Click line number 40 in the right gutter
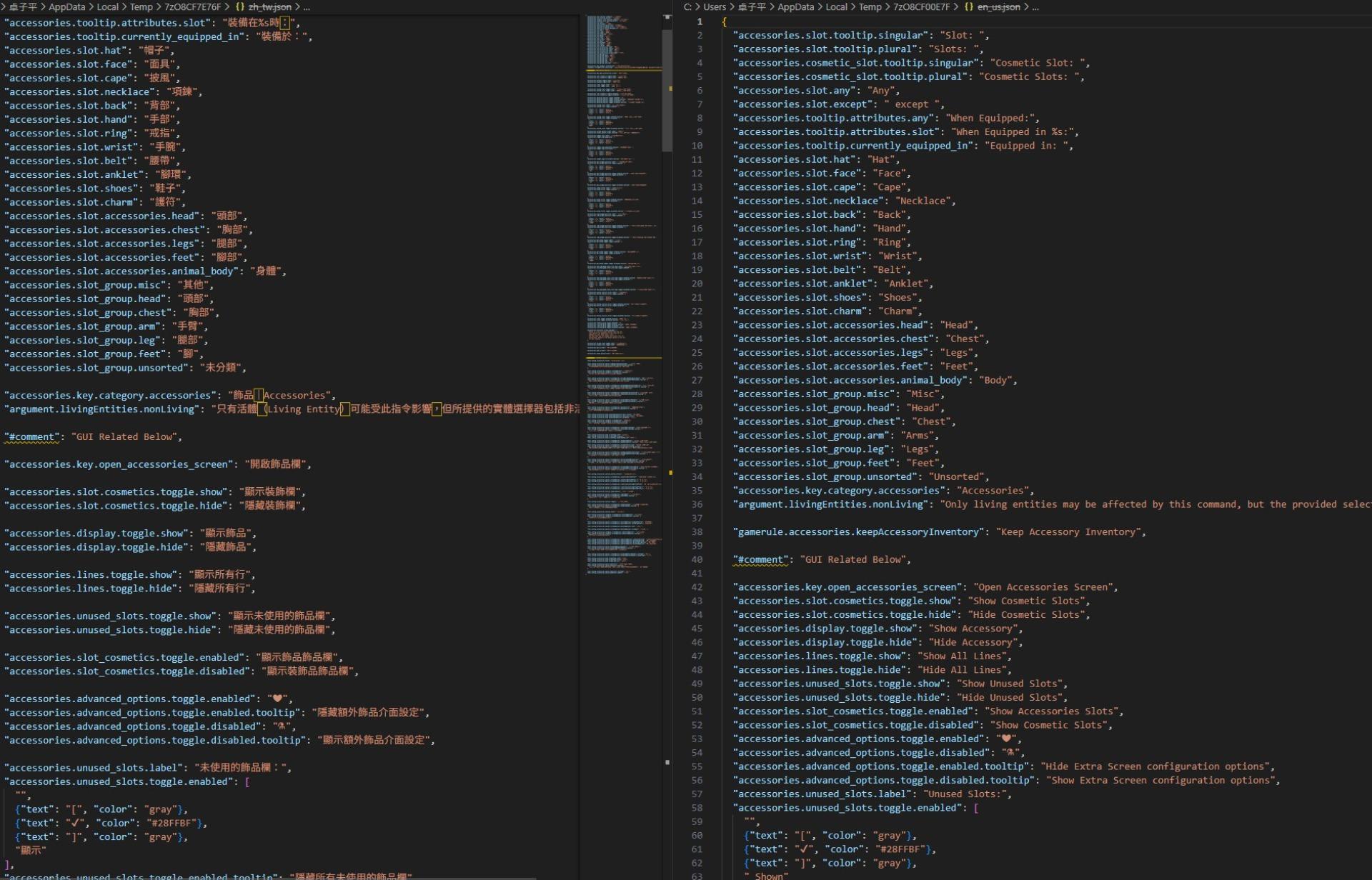Viewport: 1372px width, 880px height. (x=697, y=559)
